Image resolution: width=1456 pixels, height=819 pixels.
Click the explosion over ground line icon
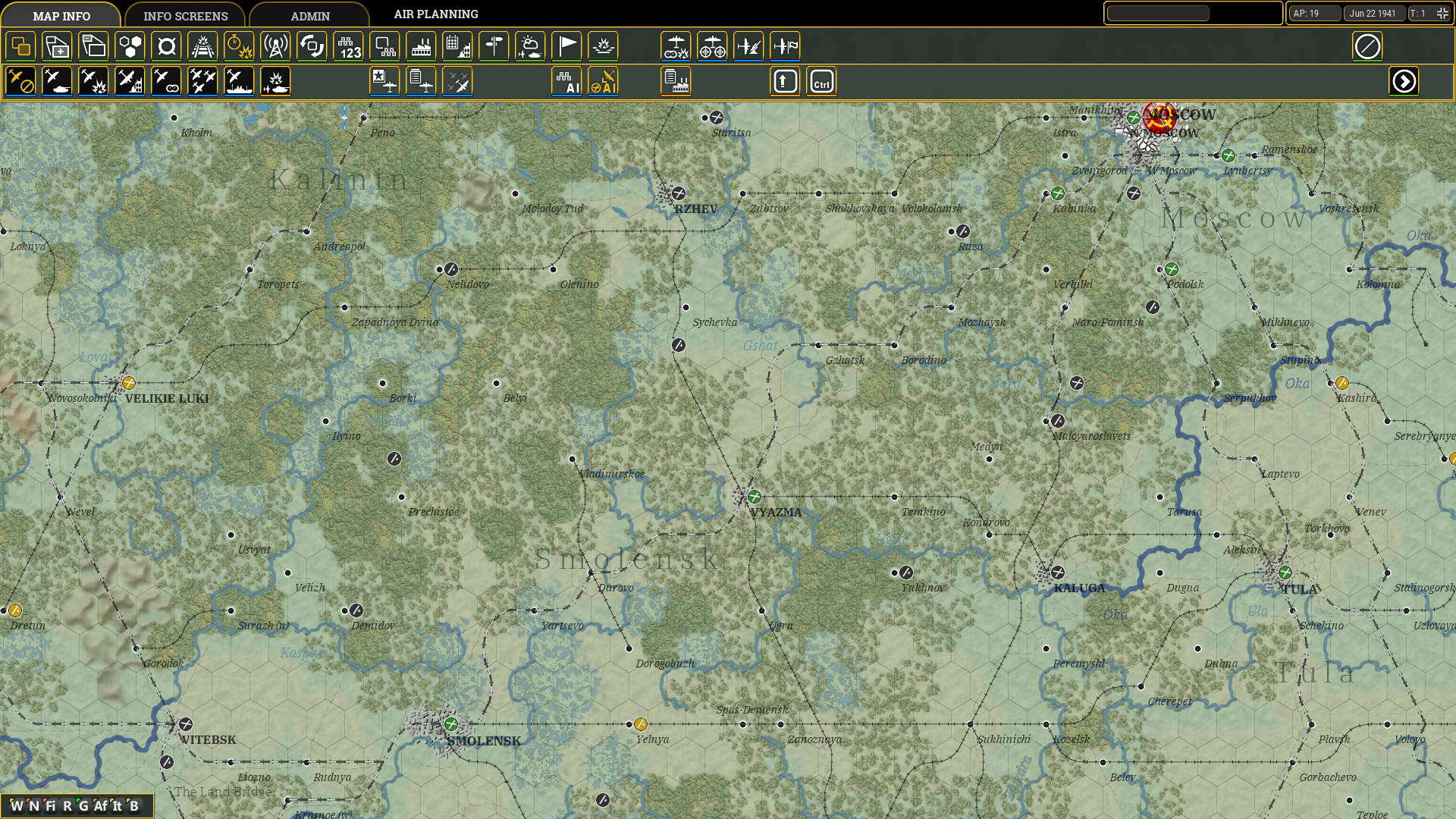point(603,46)
